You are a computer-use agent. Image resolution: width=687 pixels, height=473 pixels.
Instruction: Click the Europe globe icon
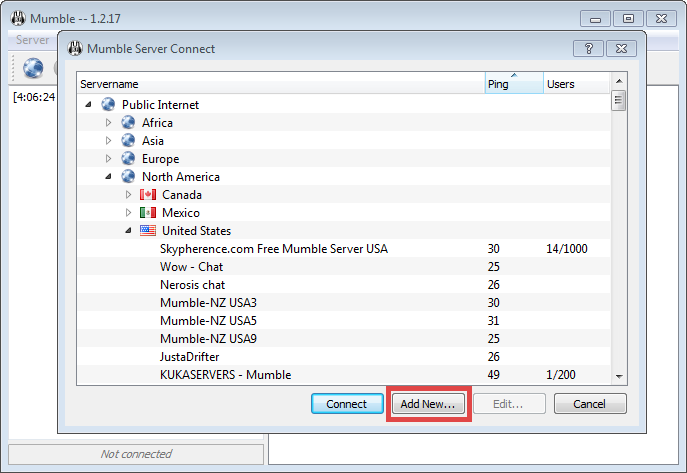click(x=128, y=159)
